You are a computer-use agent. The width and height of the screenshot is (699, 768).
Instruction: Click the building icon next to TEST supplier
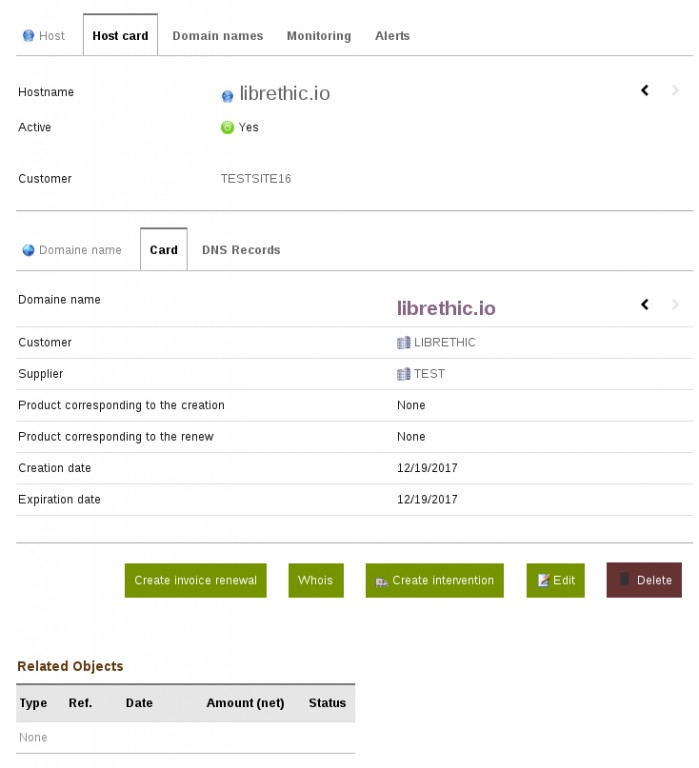pos(404,374)
